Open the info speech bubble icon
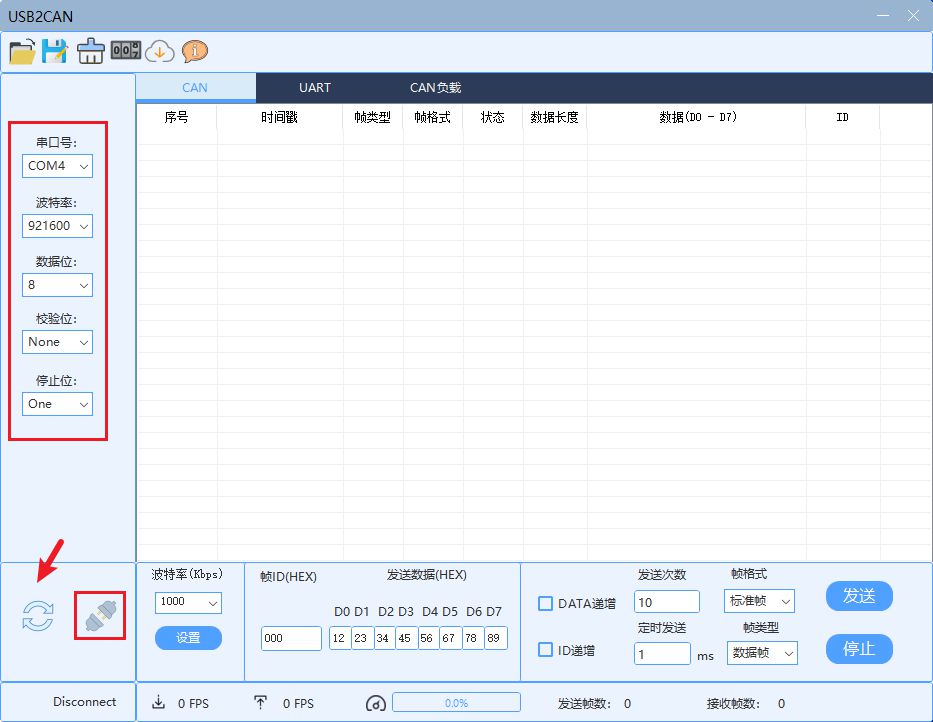This screenshot has height=722, width=933. (195, 51)
